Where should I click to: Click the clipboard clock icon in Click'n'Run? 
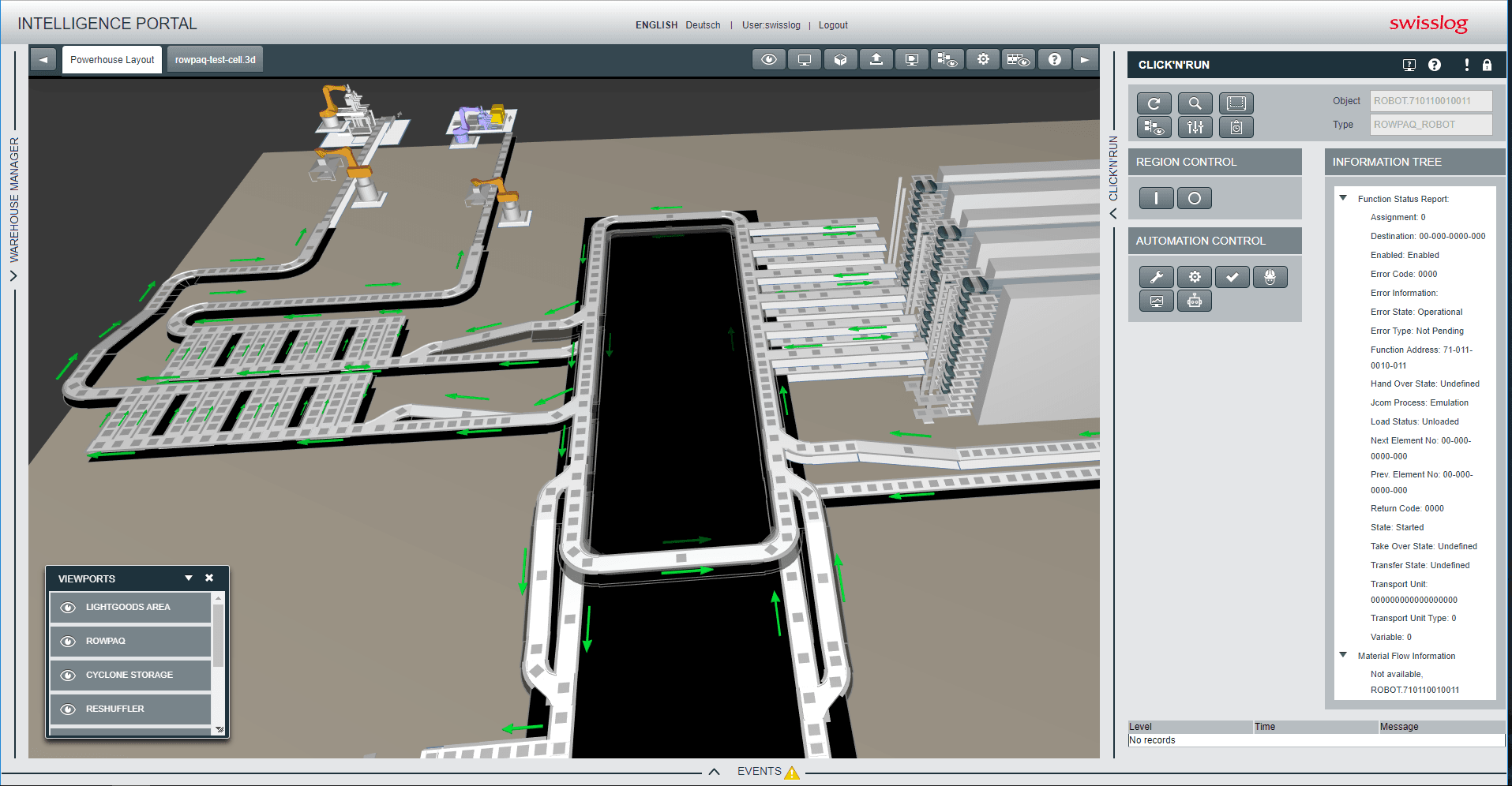pyautogui.click(x=1236, y=127)
